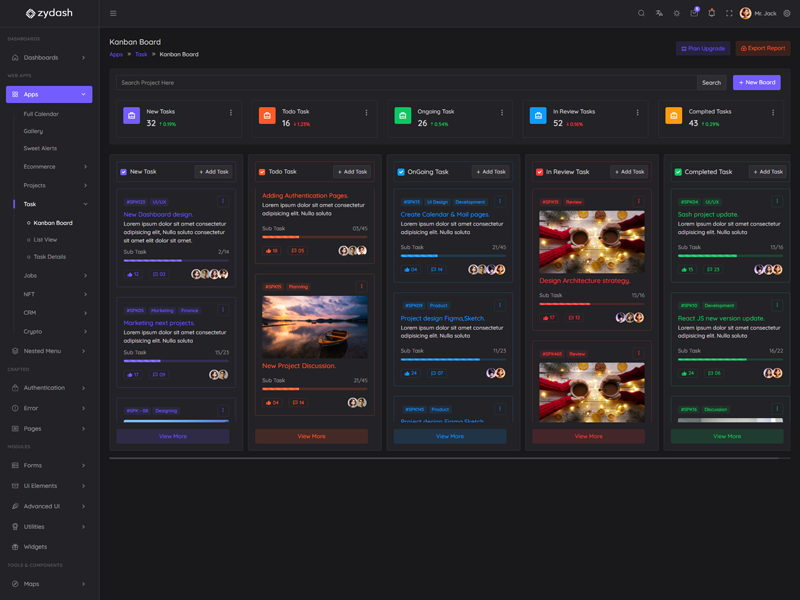Open the notifications bell icon
The height and width of the screenshot is (600, 800).
[x=711, y=13]
